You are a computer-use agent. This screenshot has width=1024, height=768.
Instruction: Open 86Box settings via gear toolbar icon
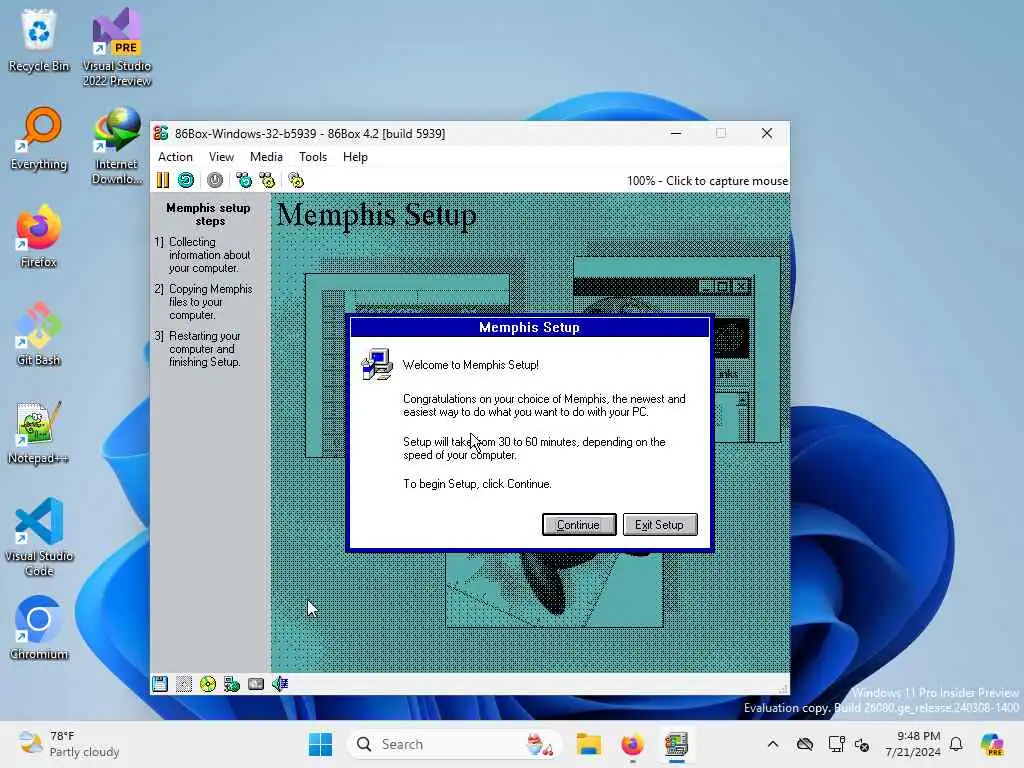tap(296, 180)
